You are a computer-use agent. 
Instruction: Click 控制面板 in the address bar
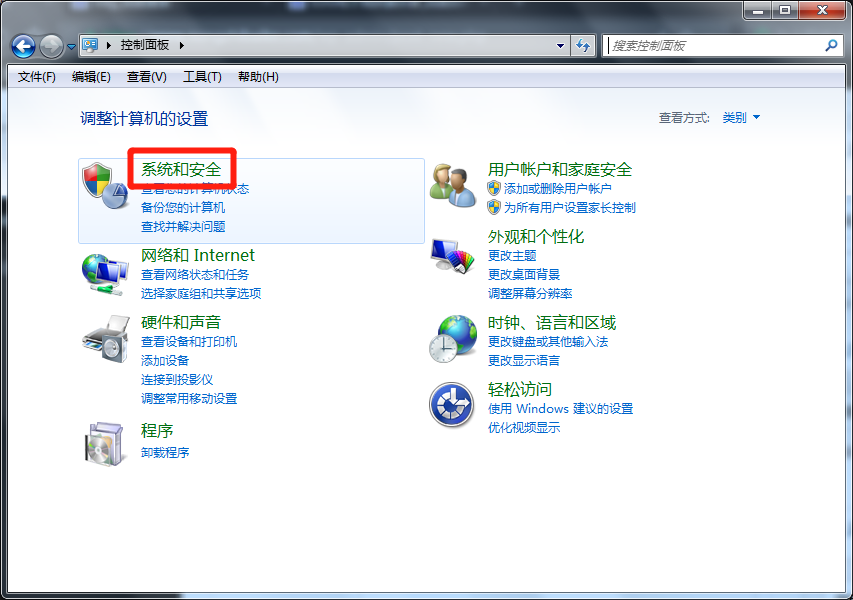145,45
